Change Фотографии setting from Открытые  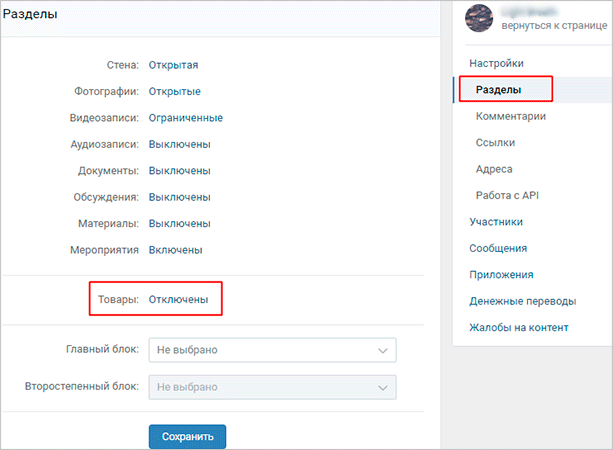click(175, 91)
